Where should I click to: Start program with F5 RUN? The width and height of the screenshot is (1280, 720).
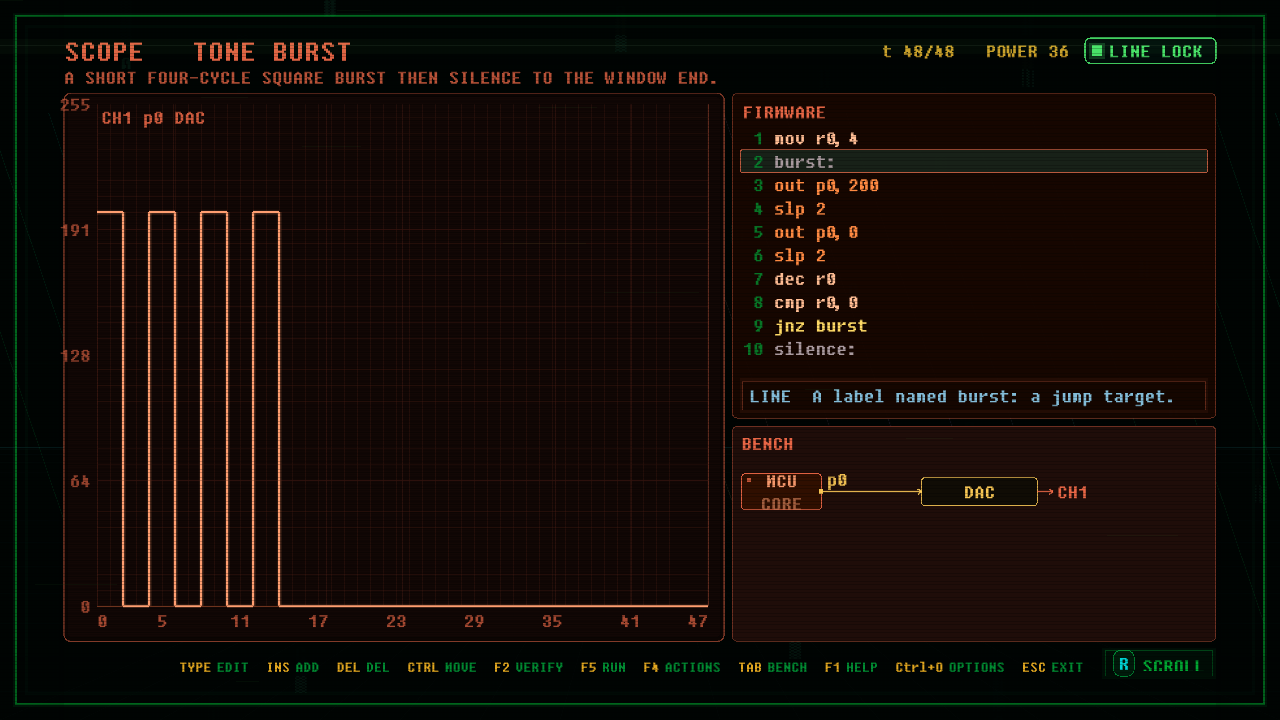coord(603,667)
